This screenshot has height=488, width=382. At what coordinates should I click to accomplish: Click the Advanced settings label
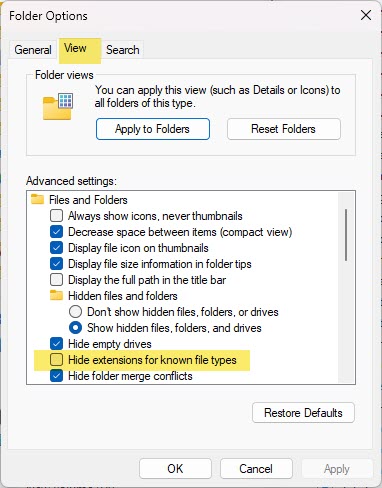71,181
